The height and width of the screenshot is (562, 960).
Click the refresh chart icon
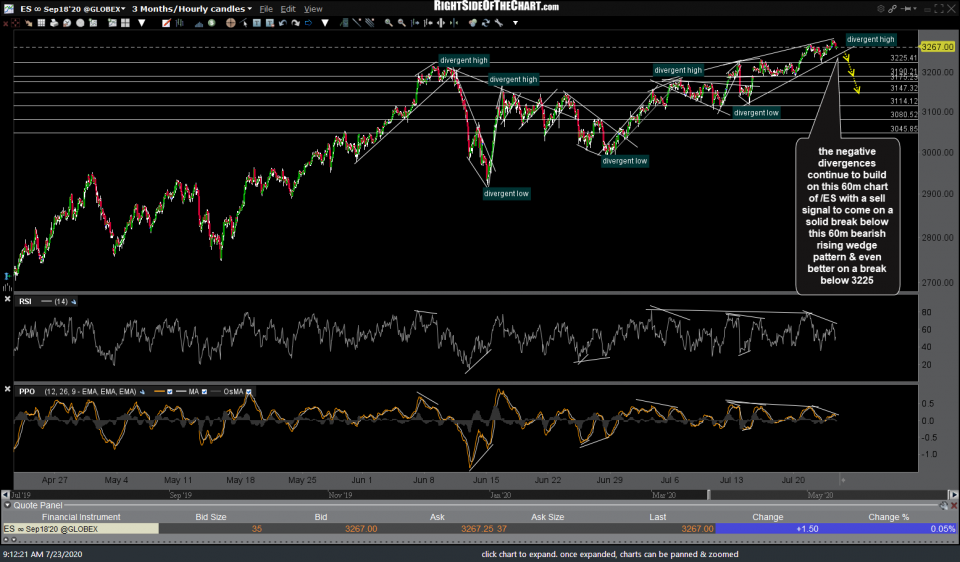[486, 23]
